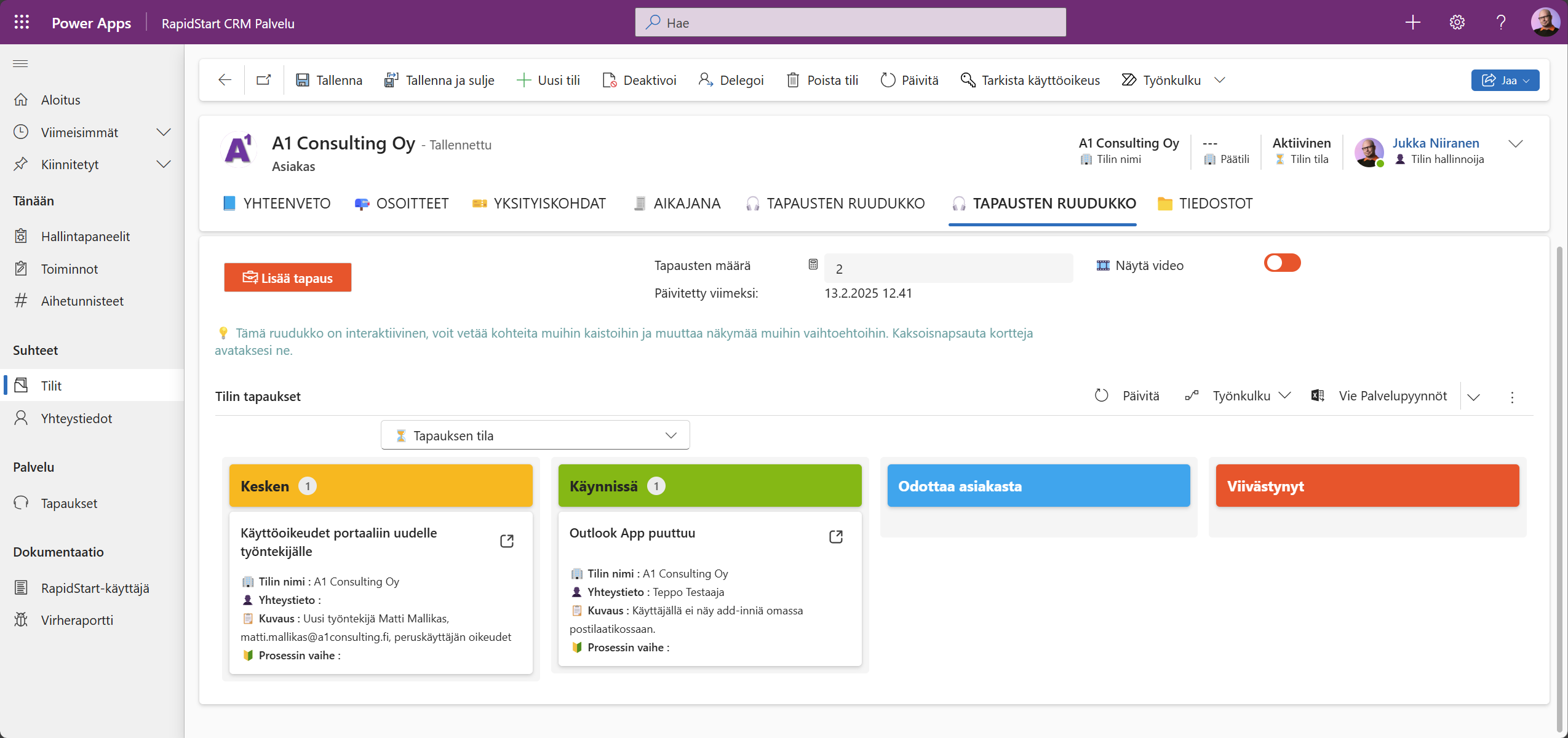Click the Tilit sidebar icon
This screenshot has width=1568, height=738.
tap(22, 385)
